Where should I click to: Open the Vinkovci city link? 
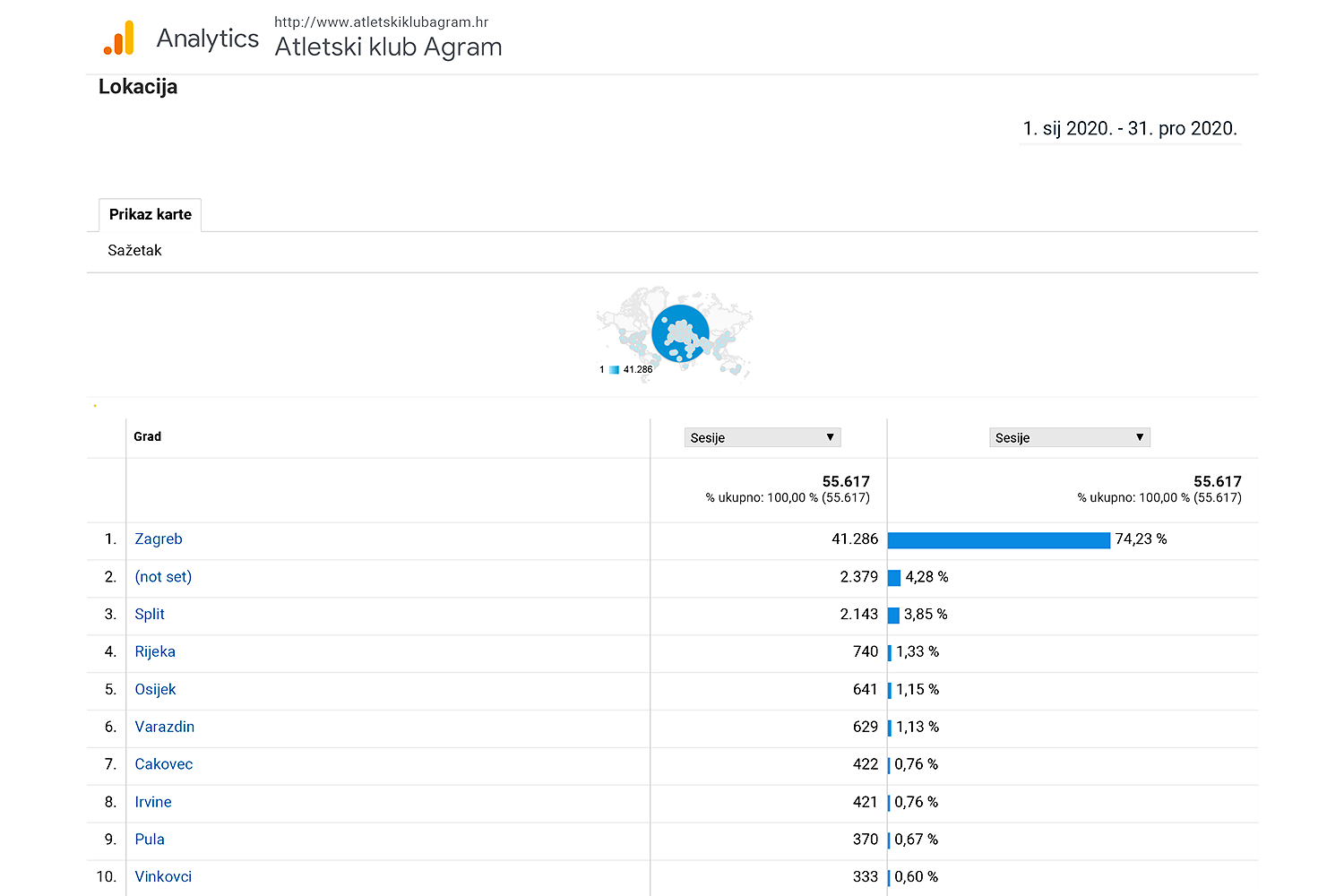click(163, 877)
